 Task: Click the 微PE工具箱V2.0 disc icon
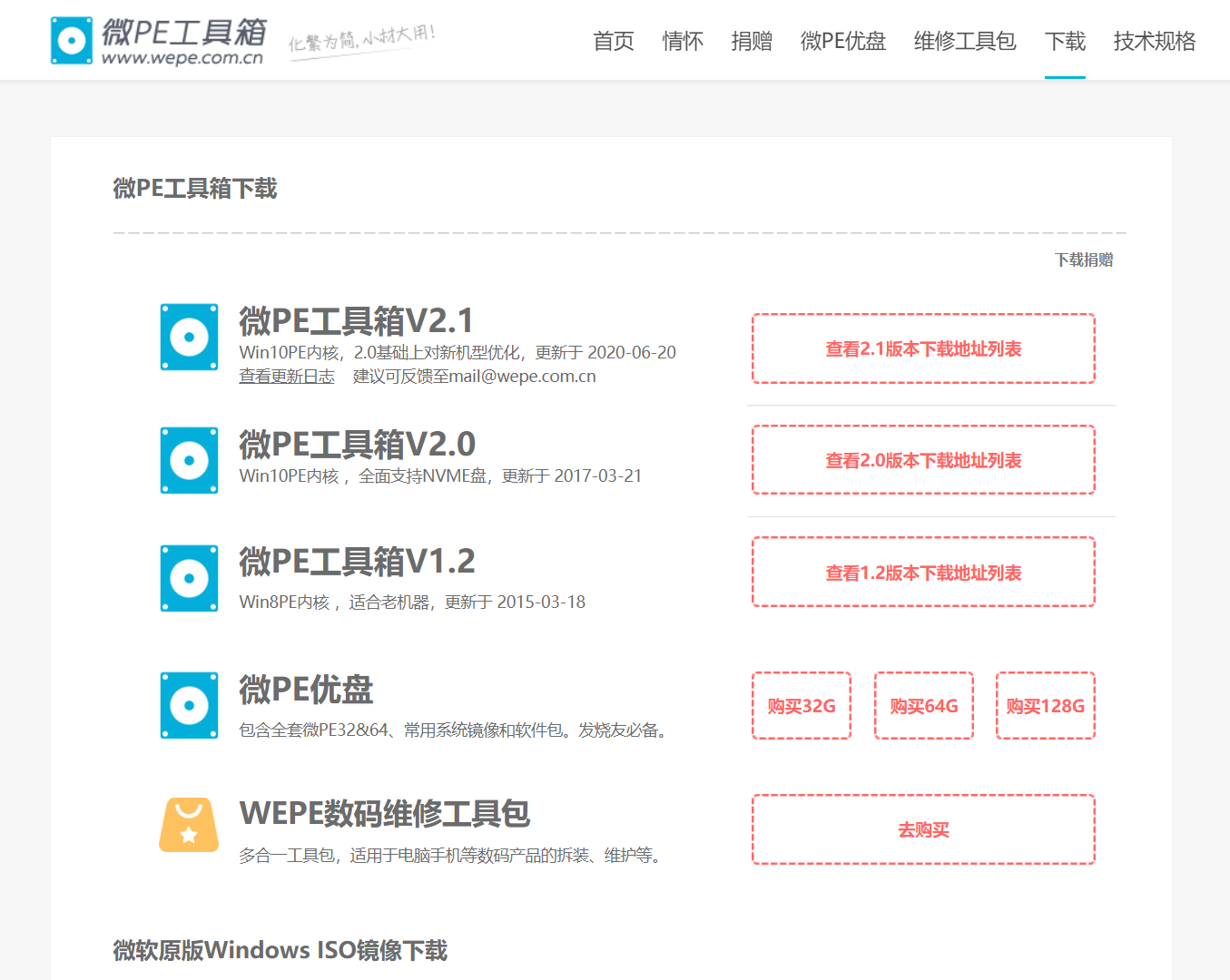[189, 460]
